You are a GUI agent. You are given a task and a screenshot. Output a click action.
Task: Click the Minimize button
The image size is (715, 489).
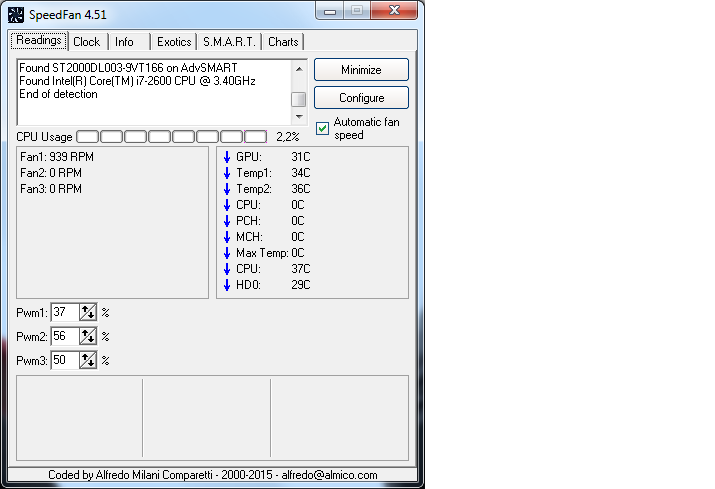click(361, 70)
